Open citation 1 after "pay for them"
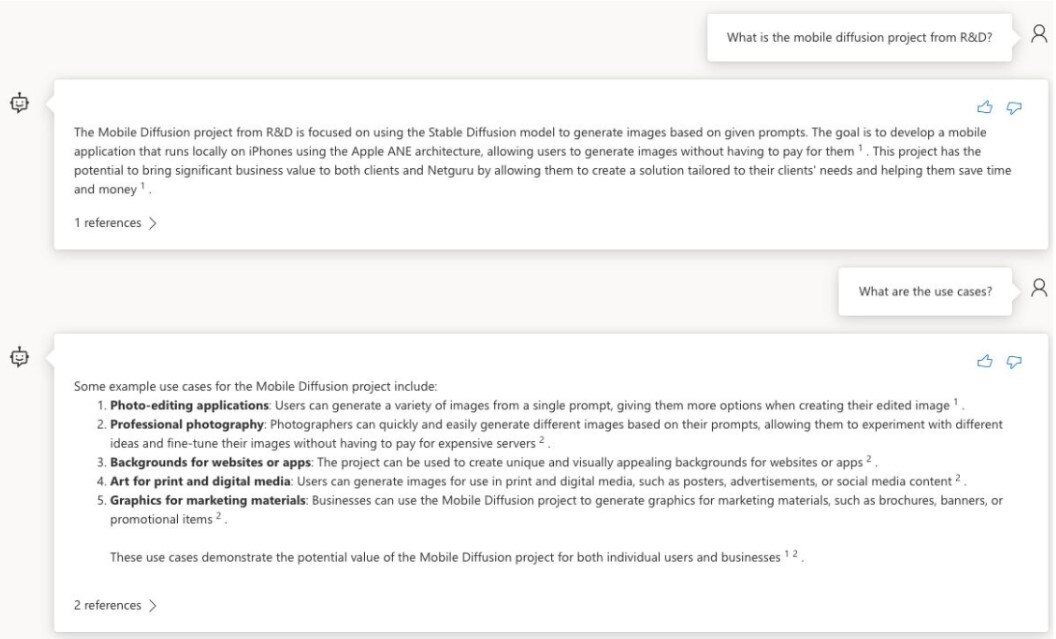 point(860,148)
